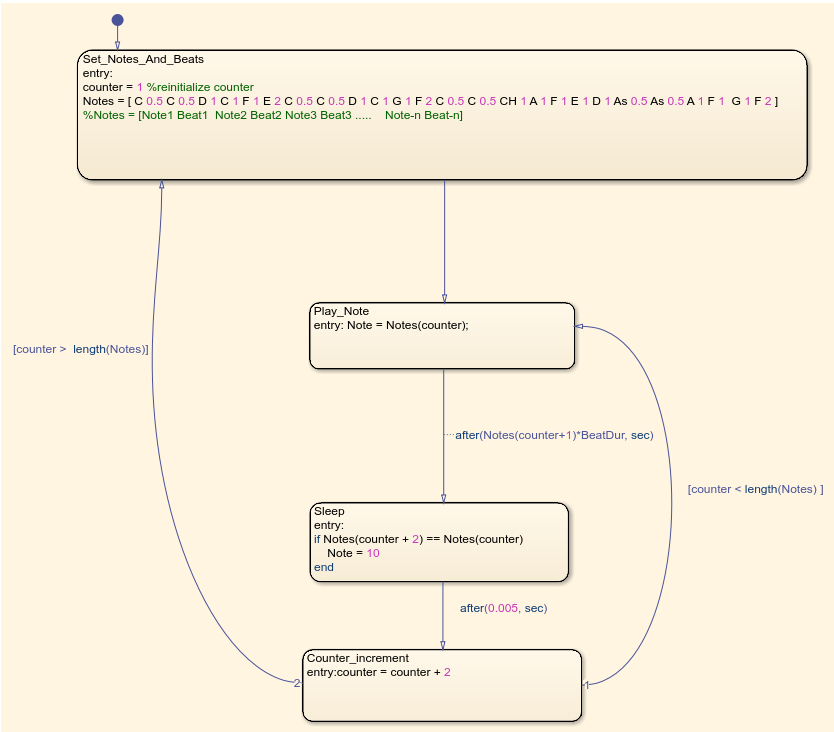Click the default transition starting dot
The image size is (834, 732).
pos(117,20)
